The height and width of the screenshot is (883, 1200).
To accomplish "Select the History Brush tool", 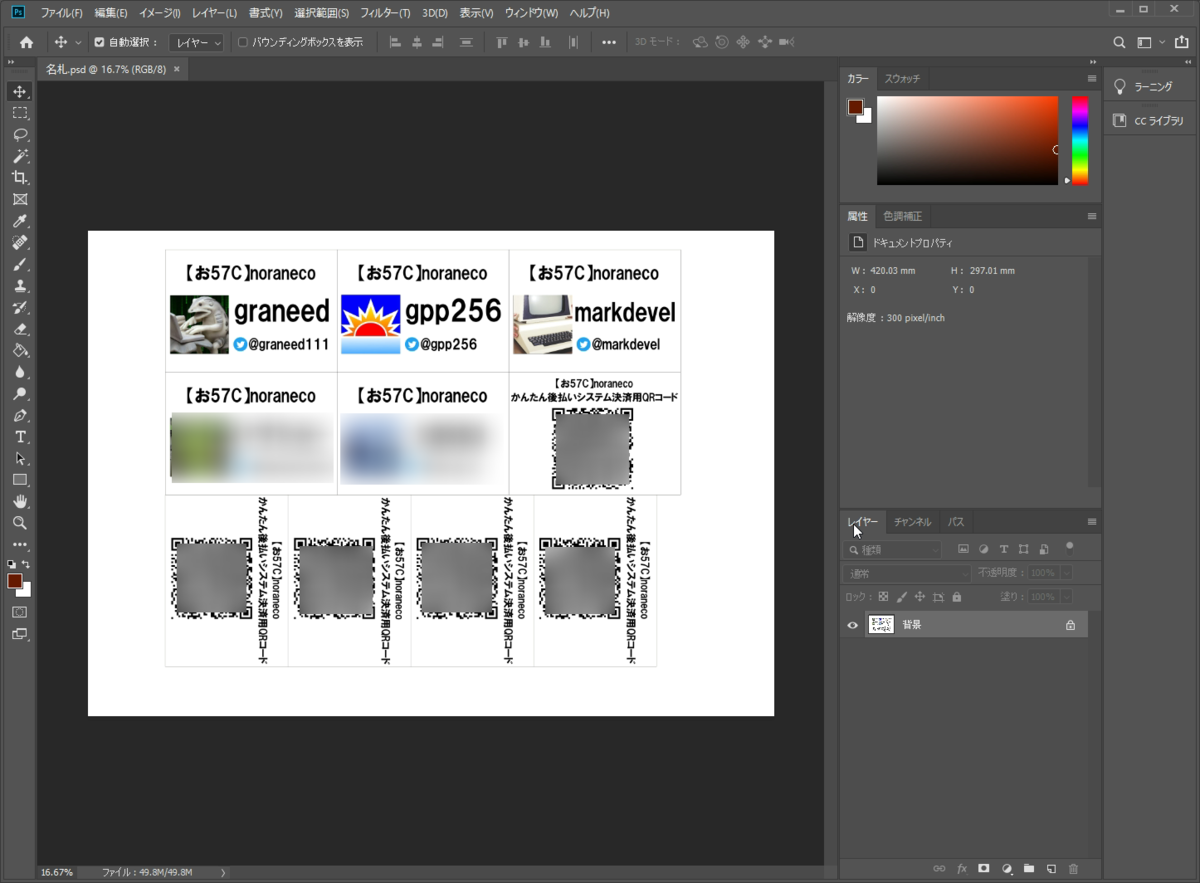I will point(20,308).
